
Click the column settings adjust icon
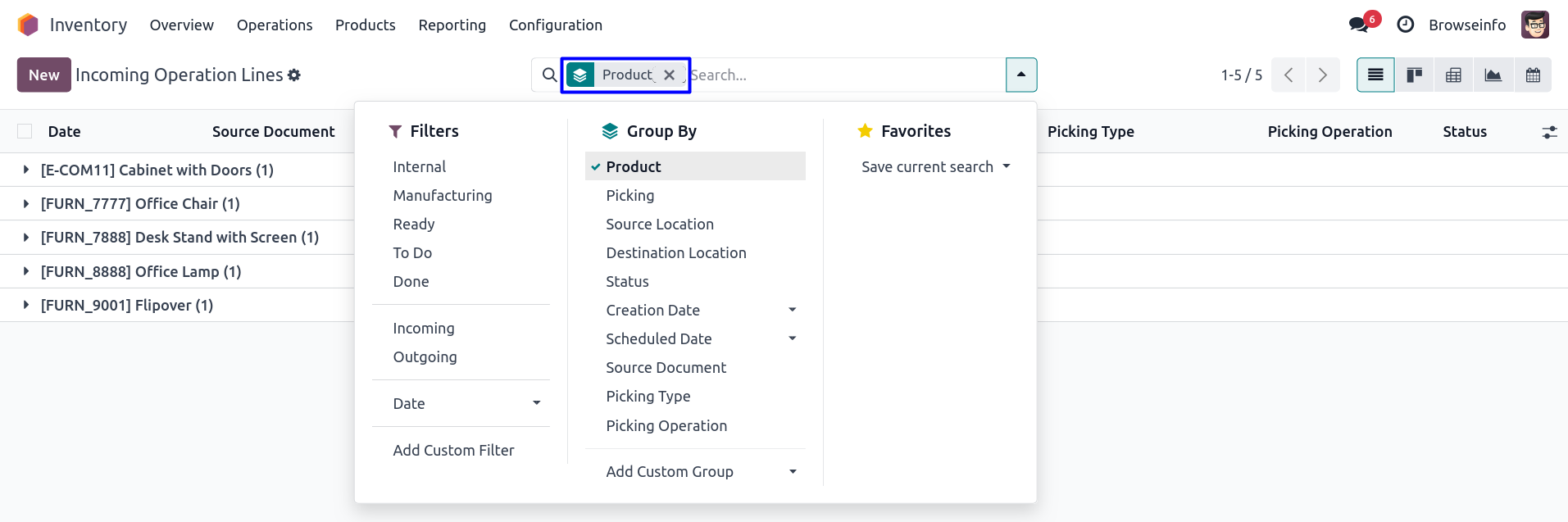1548,132
